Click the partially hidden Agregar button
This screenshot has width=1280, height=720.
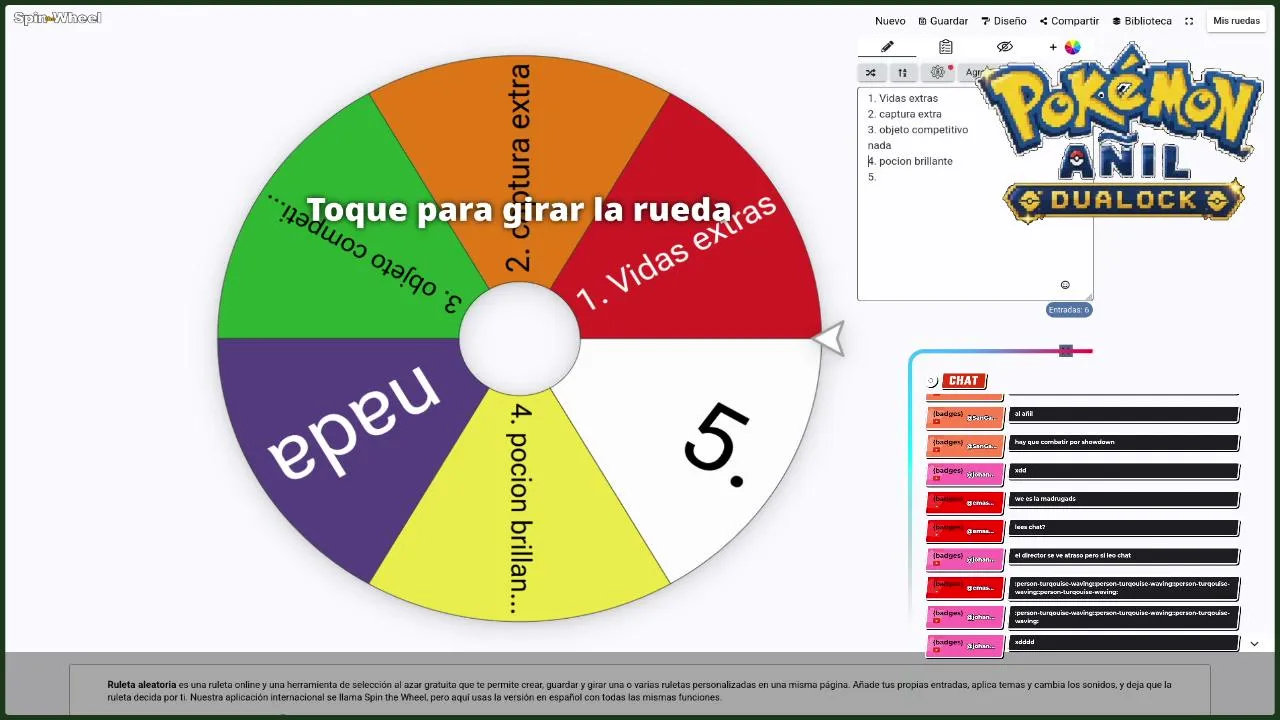click(972, 73)
